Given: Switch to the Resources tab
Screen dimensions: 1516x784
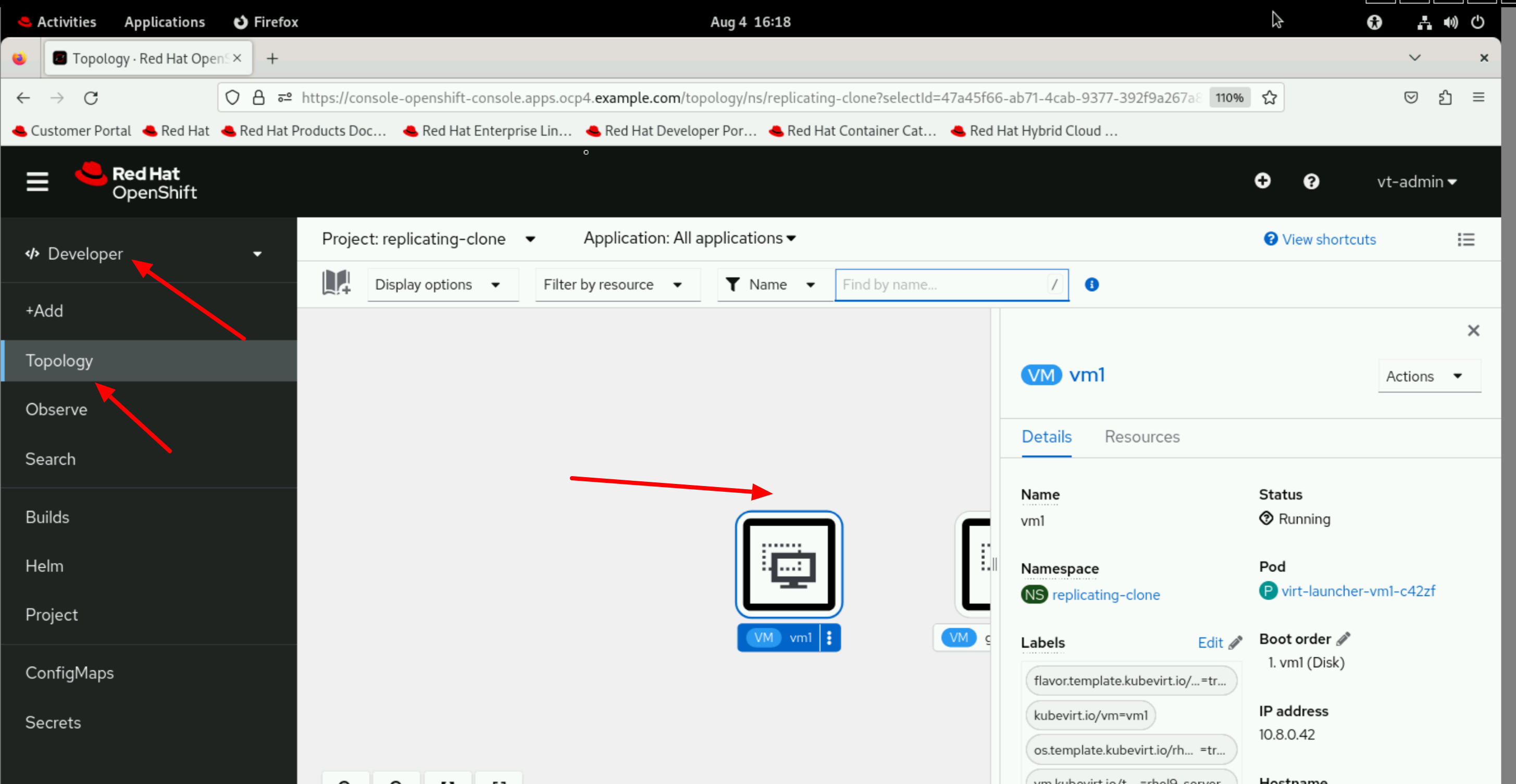Looking at the screenshot, I should tap(1141, 437).
